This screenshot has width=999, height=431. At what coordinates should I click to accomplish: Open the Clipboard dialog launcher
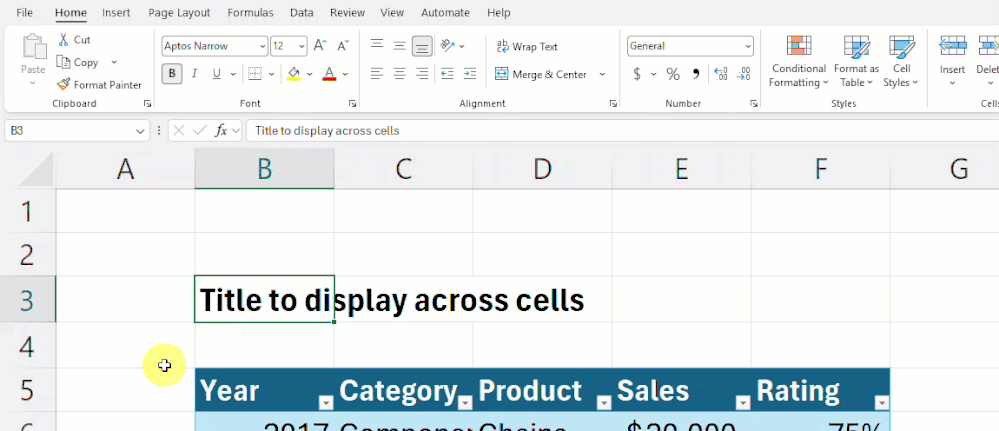pos(148,103)
